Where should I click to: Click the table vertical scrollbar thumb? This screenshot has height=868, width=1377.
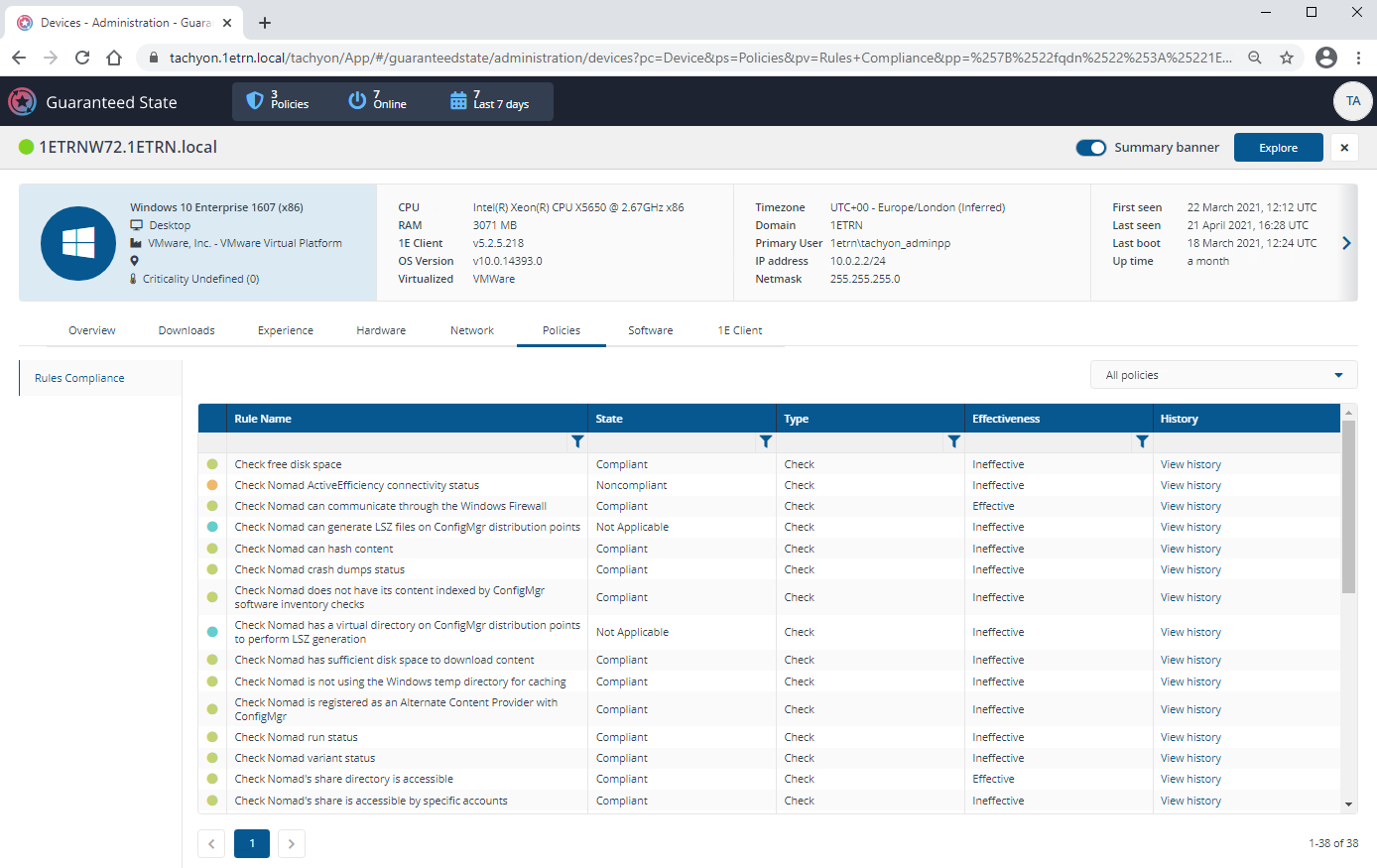click(1348, 506)
